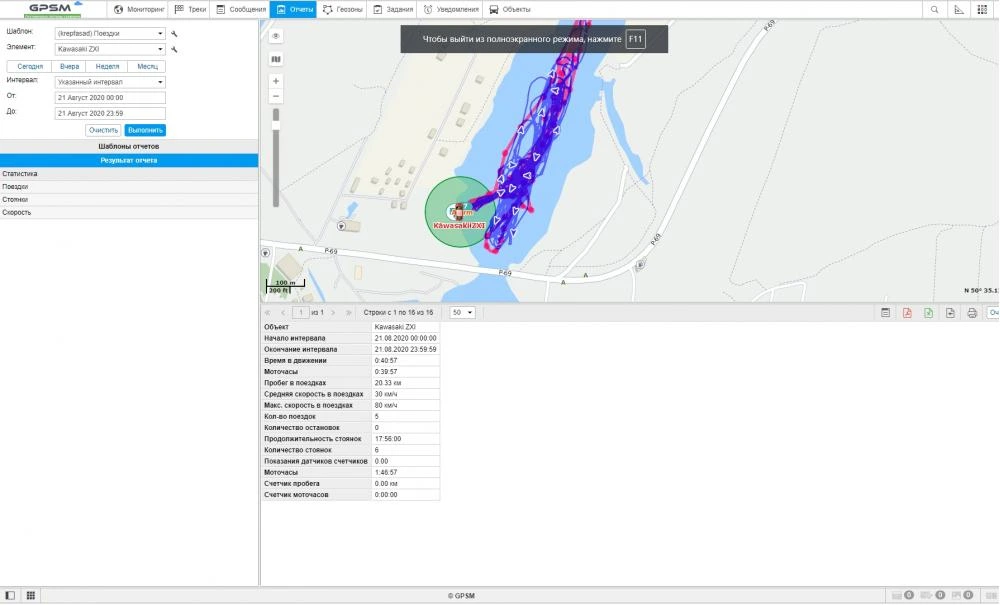The width and height of the screenshot is (1000, 605).
Task: Open the Геозоны panel
Action: coord(328,9)
